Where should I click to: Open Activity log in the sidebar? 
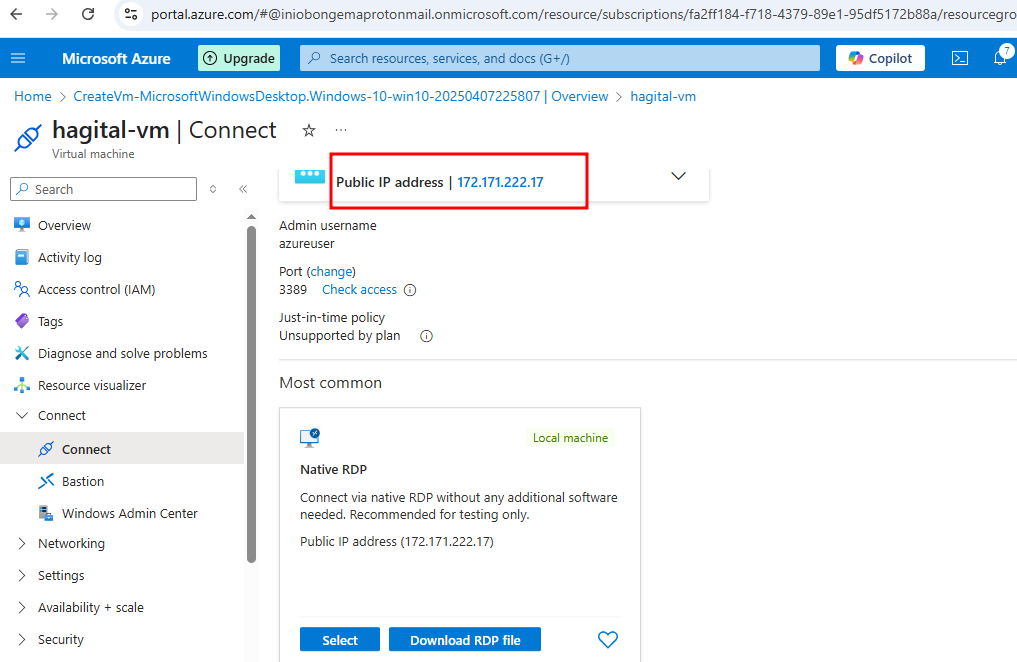click(69, 257)
